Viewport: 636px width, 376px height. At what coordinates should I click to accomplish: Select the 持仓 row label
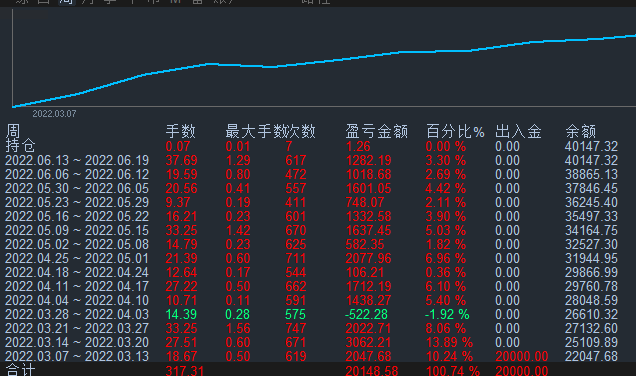[x=20, y=146]
